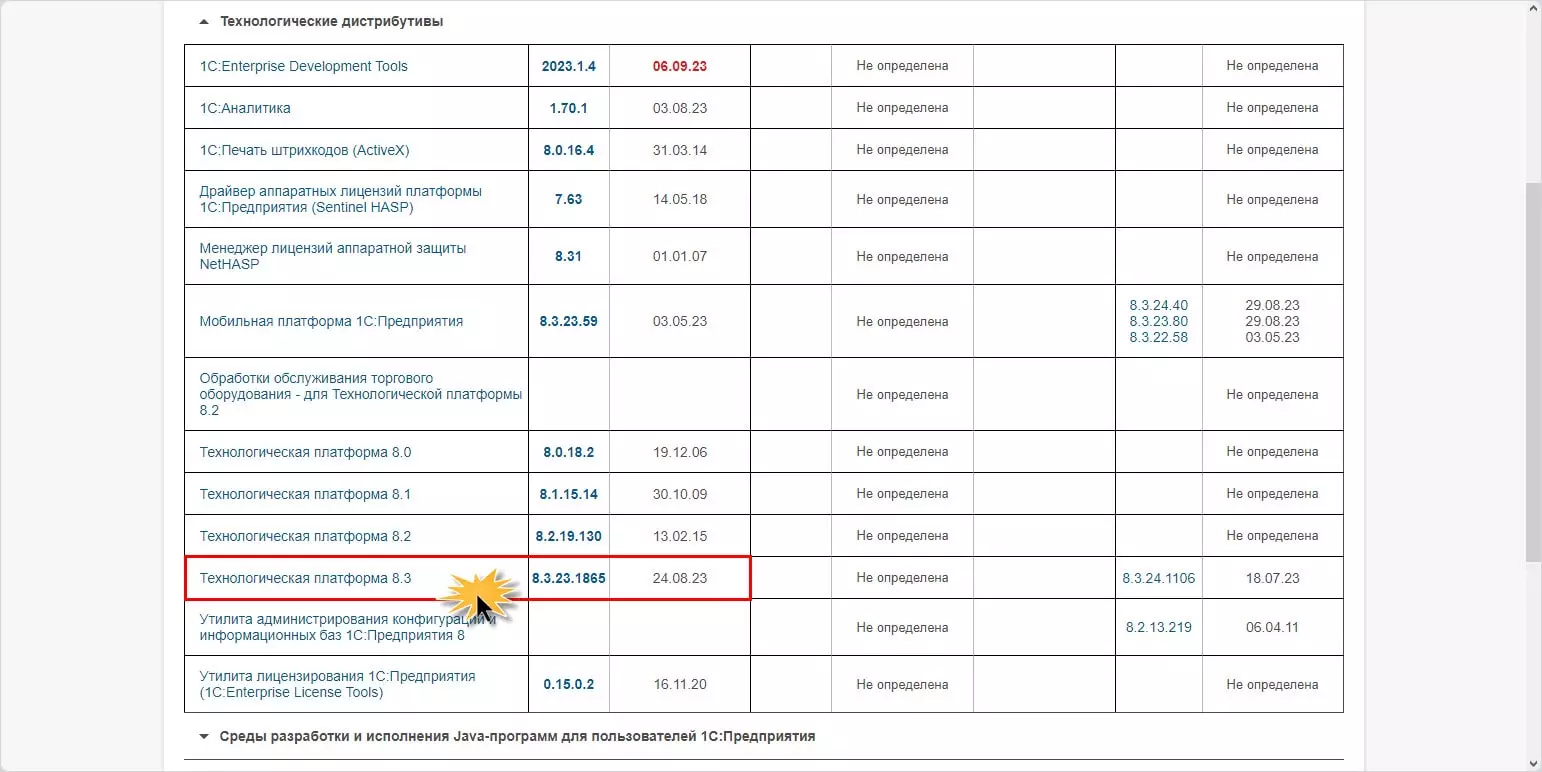Select version 8.0.18.2 link
The width and height of the screenshot is (1542, 772).
click(569, 452)
